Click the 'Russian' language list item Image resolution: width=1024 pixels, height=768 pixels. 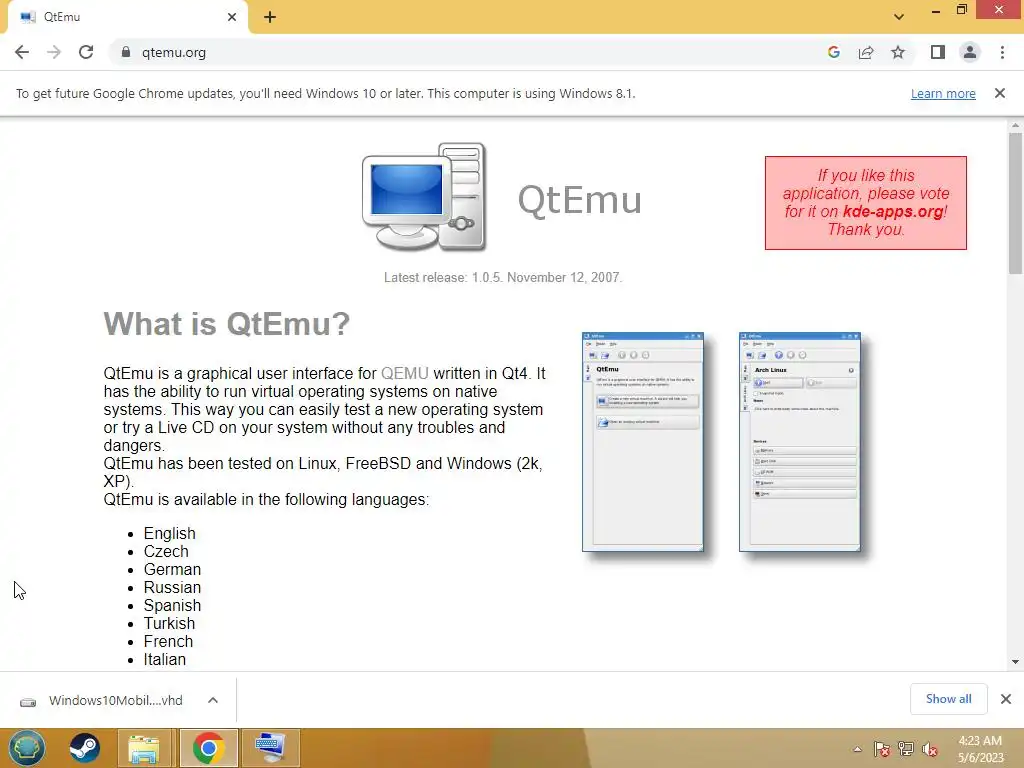(x=172, y=588)
